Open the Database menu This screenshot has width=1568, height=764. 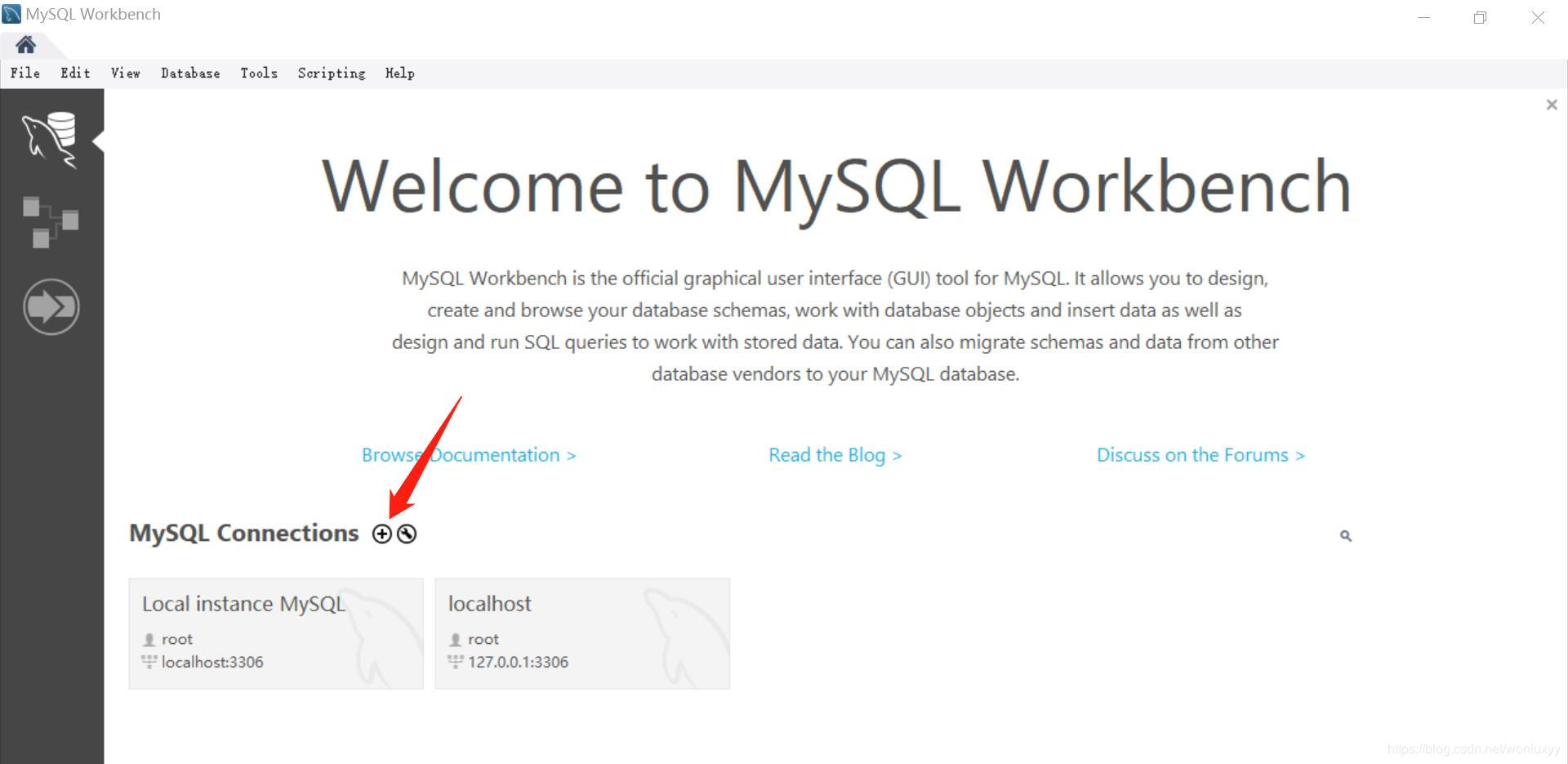click(190, 73)
